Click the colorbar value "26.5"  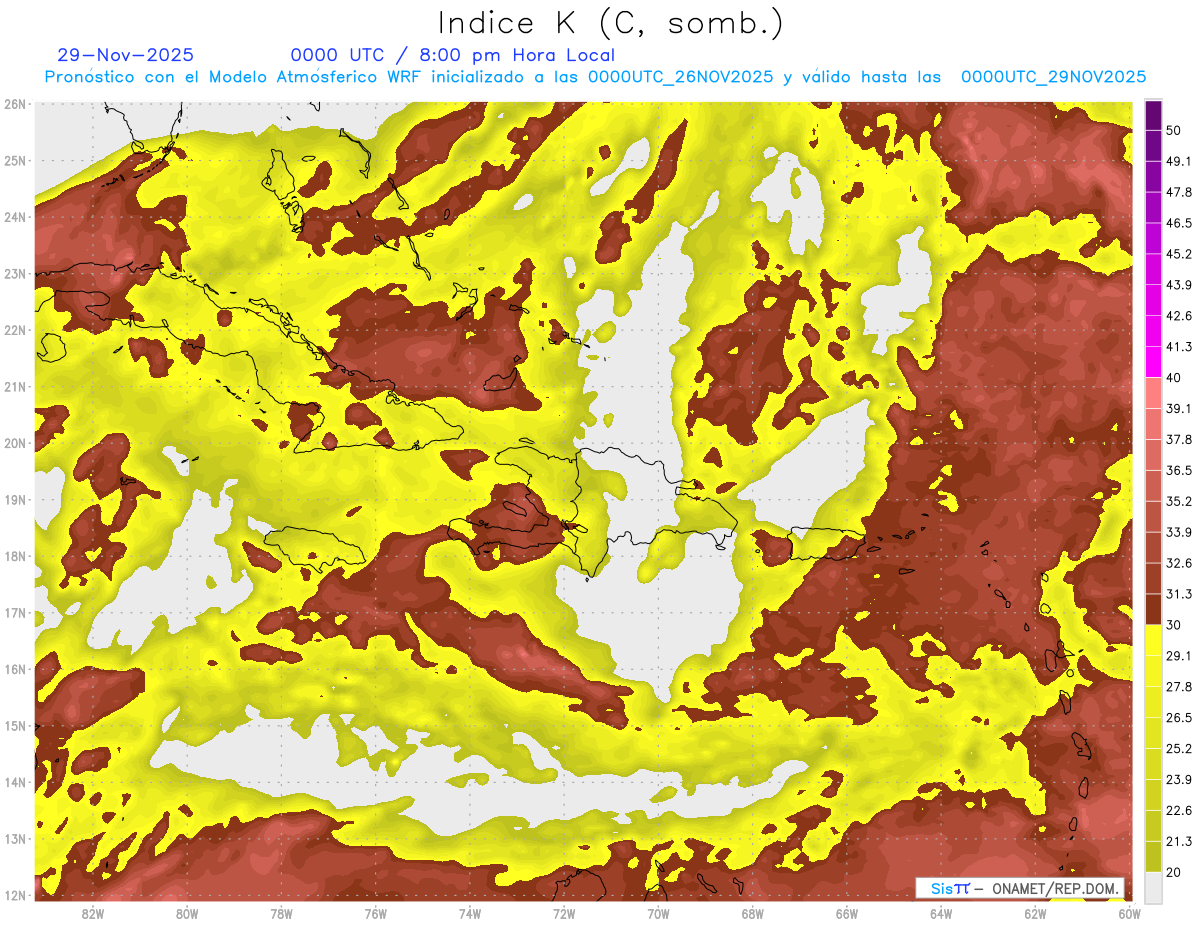tap(1179, 718)
